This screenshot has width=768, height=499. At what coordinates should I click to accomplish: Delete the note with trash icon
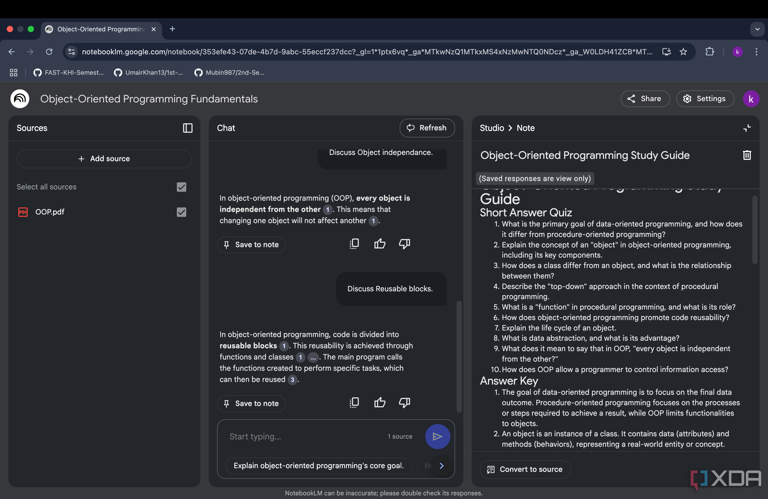(746, 155)
